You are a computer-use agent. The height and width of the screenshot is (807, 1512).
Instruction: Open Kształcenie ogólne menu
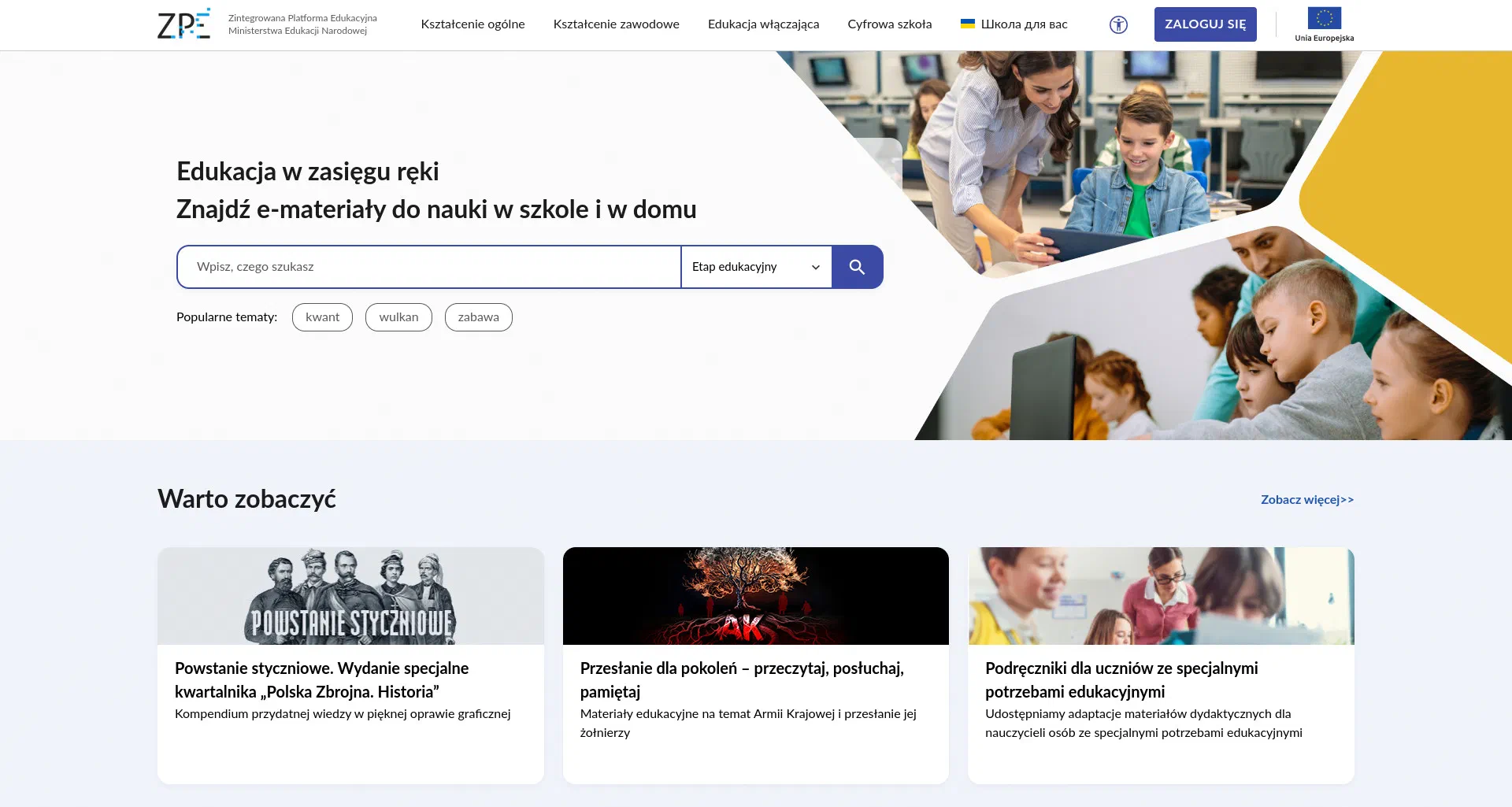(x=472, y=24)
